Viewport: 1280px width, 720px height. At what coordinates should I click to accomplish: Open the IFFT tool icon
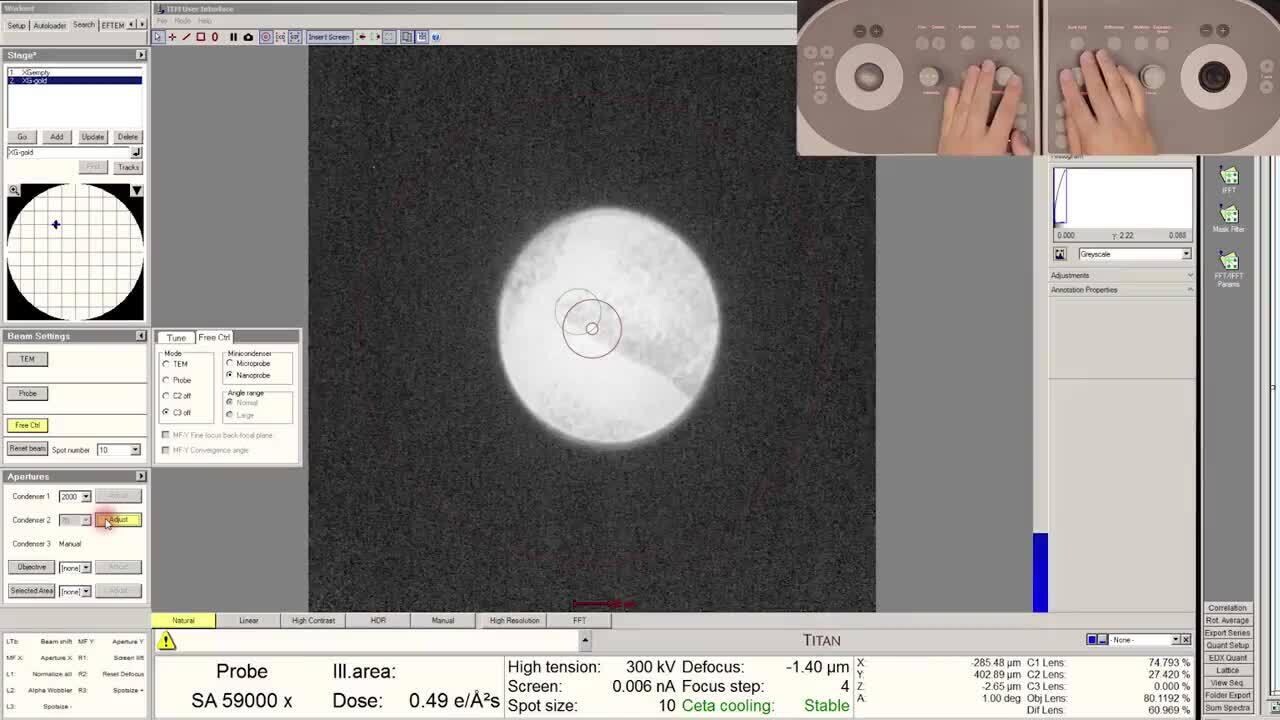point(1229,179)
